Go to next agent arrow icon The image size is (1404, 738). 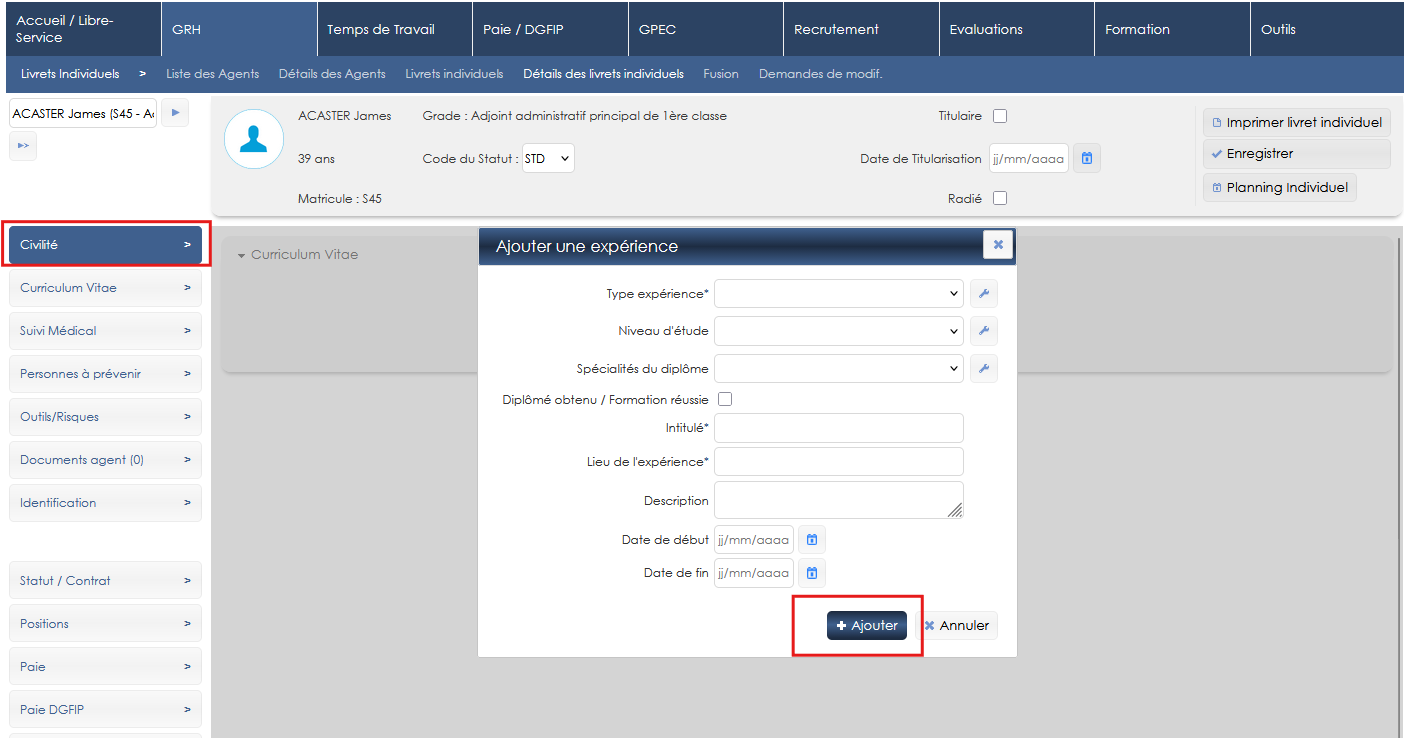point(175,113)
